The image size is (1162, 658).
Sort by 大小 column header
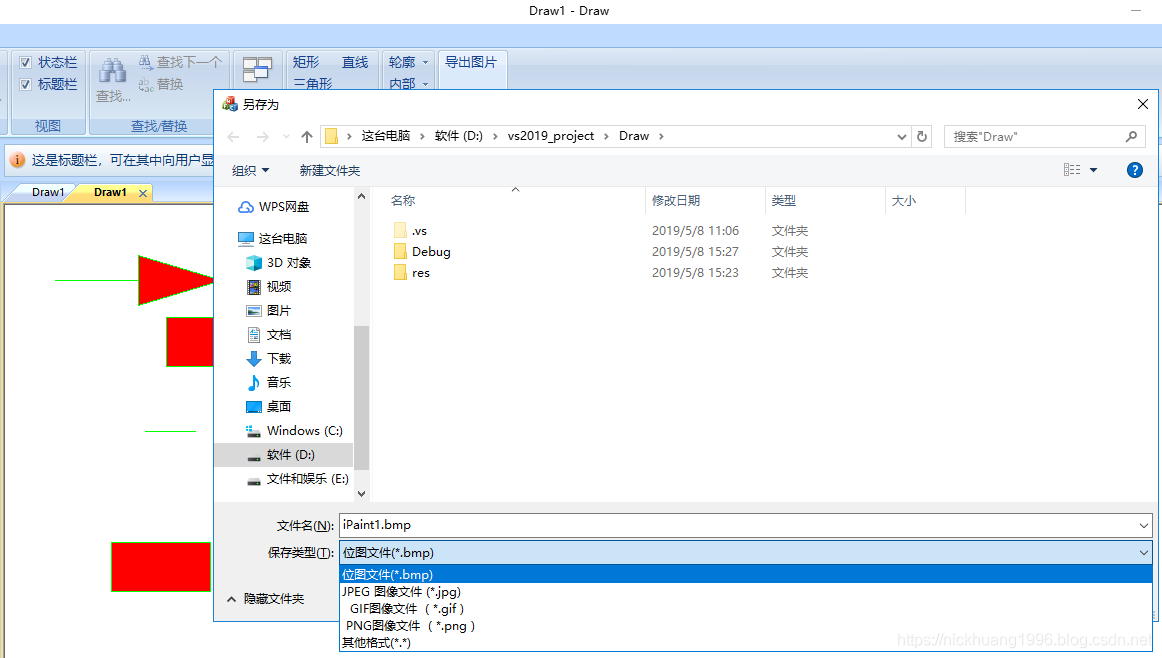click(x=903, y=200)
